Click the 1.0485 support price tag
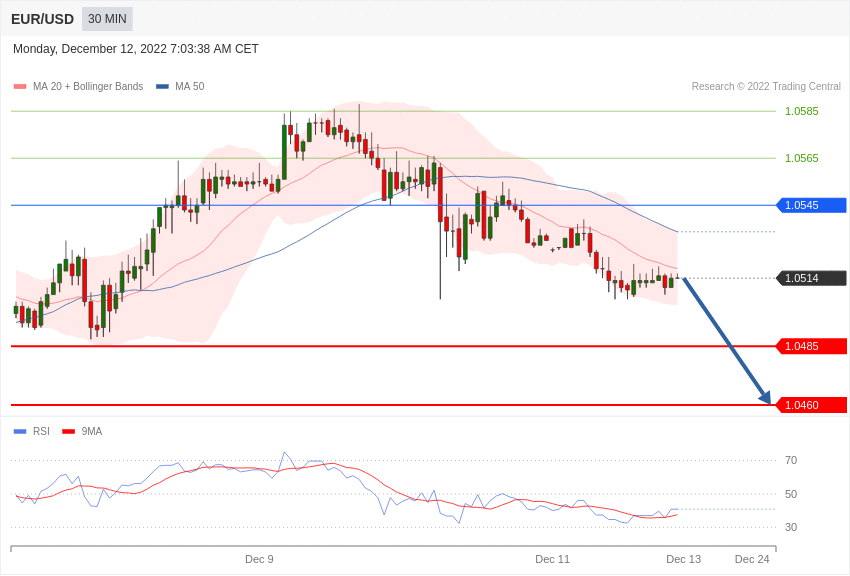Screen dimensions: 850x576 (x=812, y=346)
